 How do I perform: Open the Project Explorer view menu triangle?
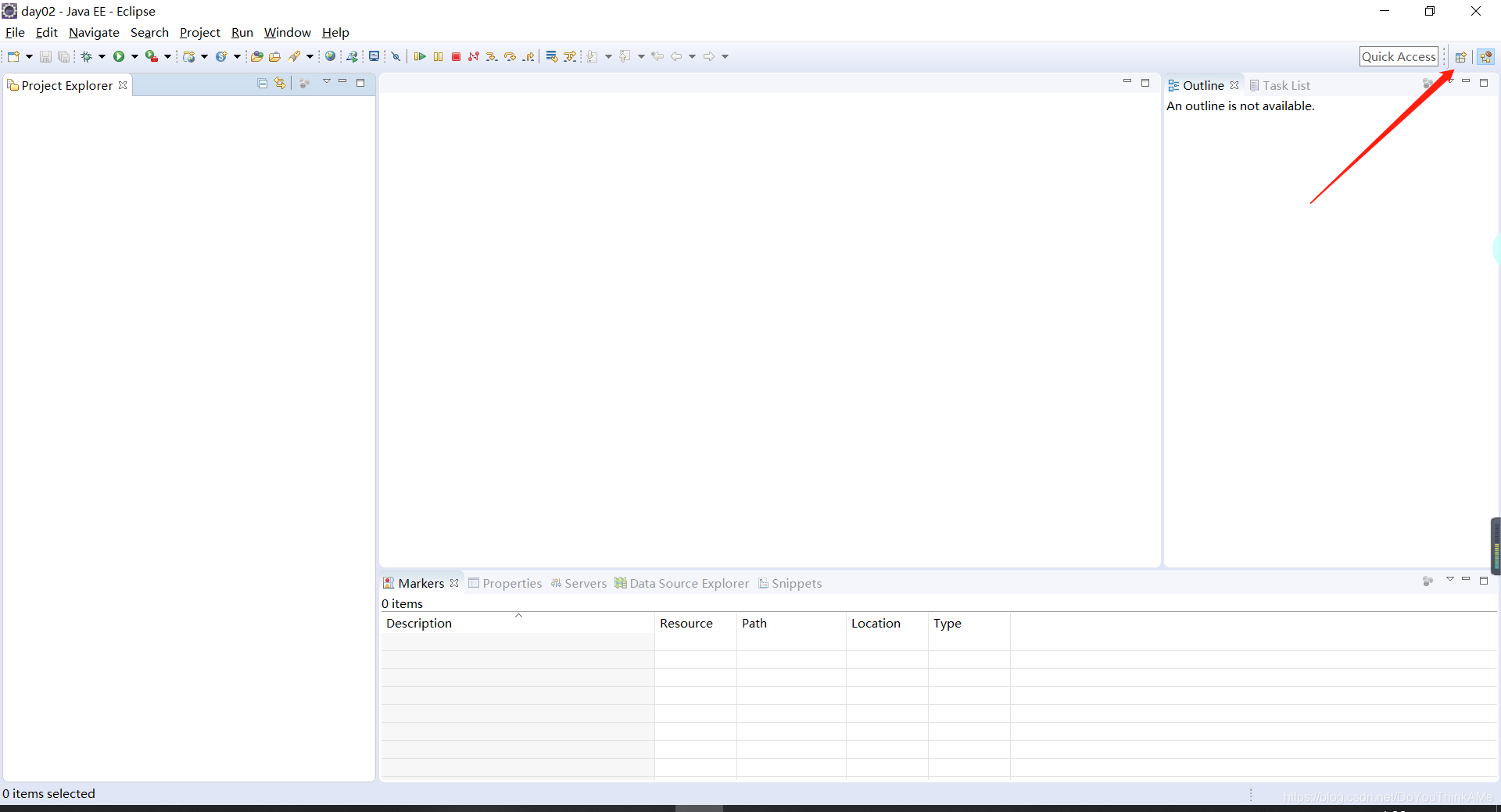click(327, 81)
